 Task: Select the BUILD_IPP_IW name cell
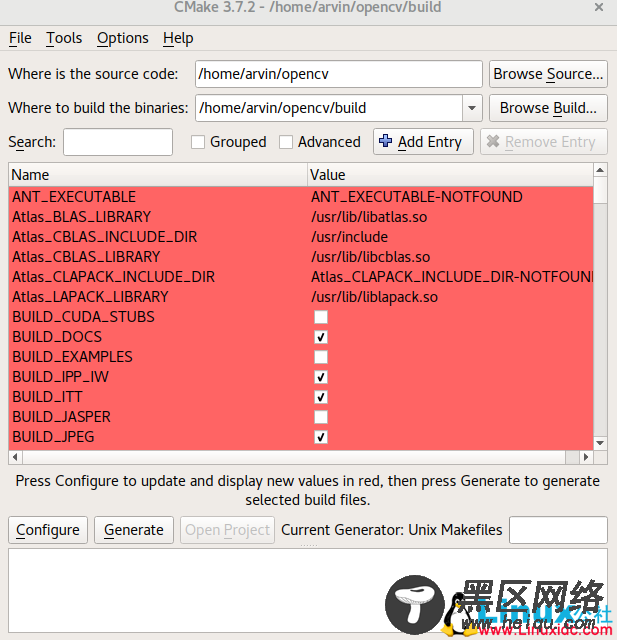tap(60, 377)
